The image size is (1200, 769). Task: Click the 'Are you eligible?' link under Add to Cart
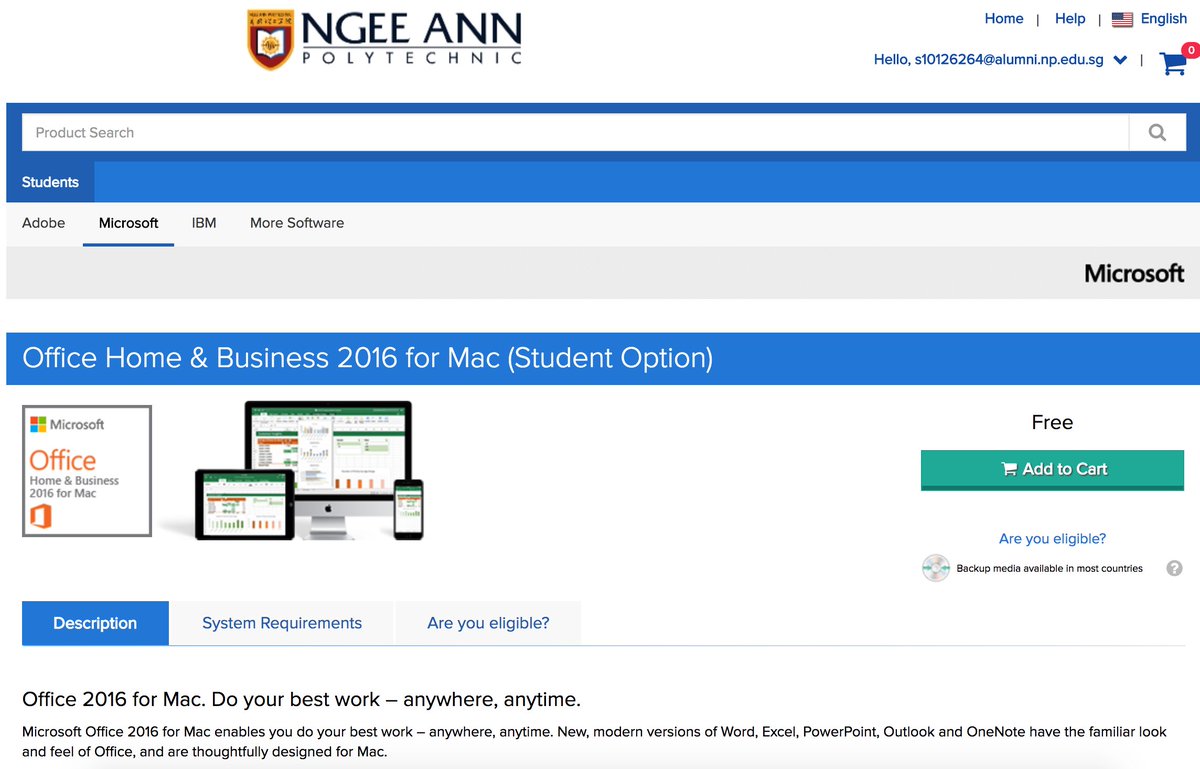(1052, 538)
